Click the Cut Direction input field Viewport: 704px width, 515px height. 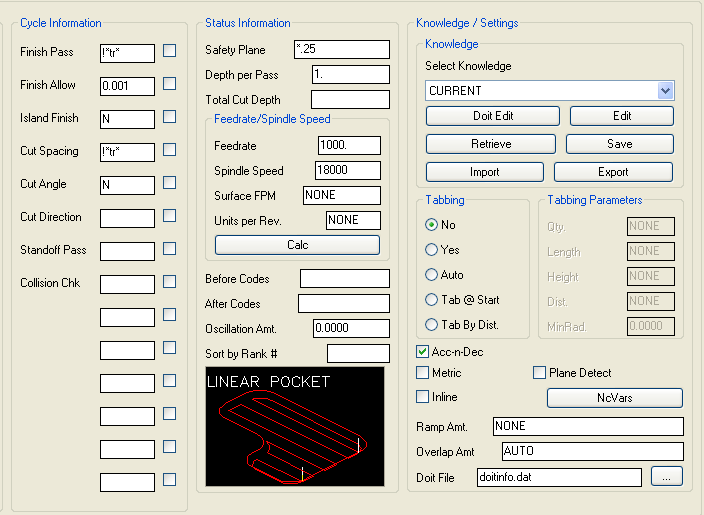coord(128,218)
